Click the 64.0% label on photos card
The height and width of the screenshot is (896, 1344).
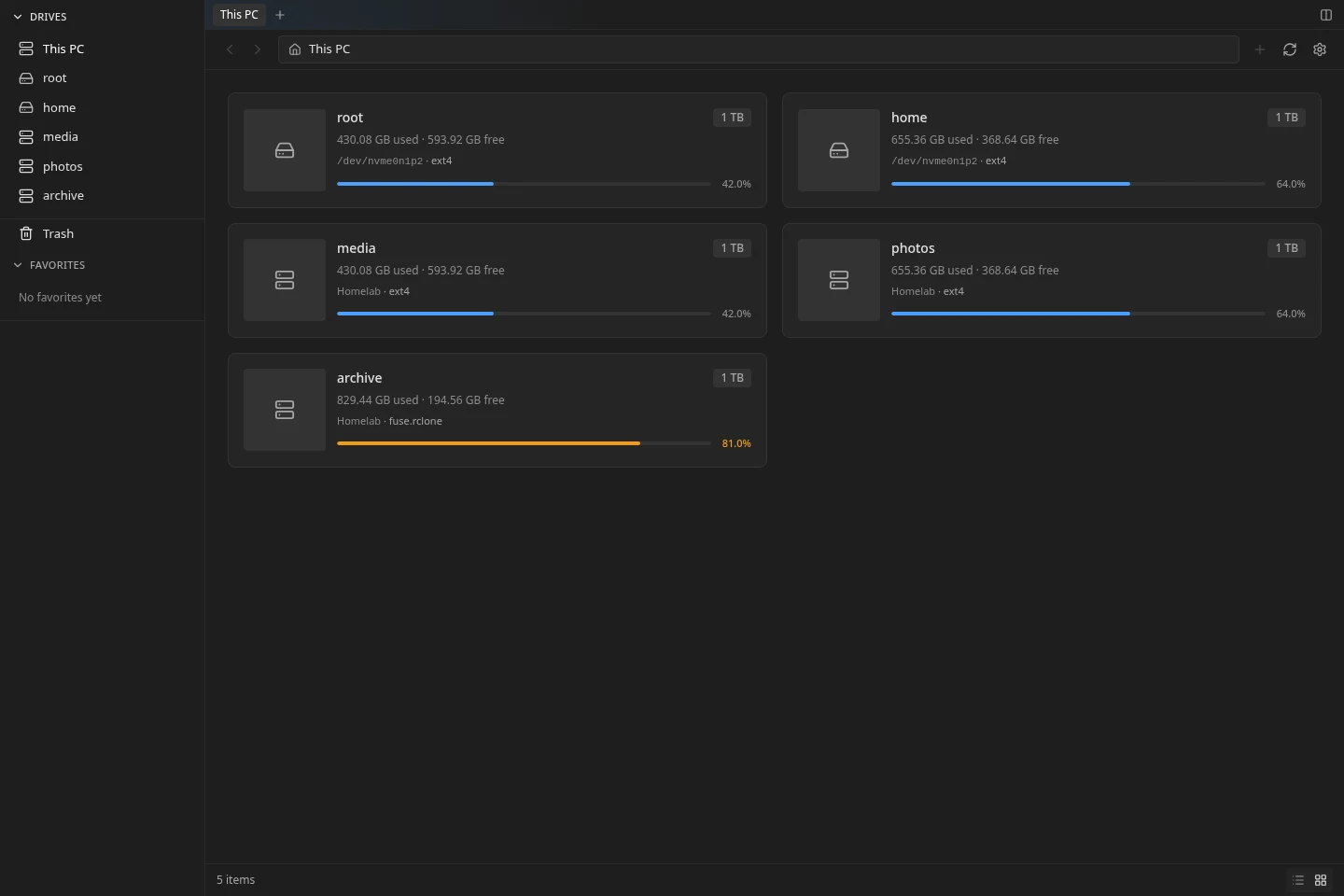[1291, 314]
